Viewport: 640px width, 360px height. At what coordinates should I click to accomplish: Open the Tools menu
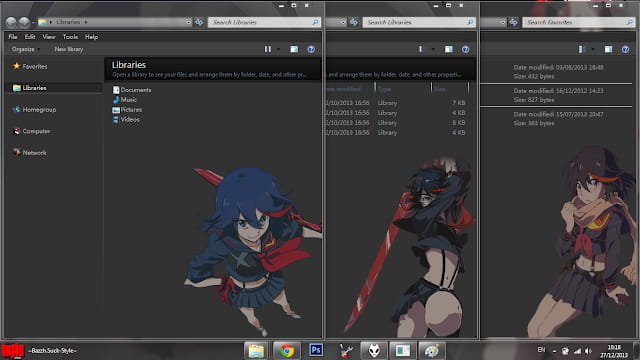click(x=70, y=37)
